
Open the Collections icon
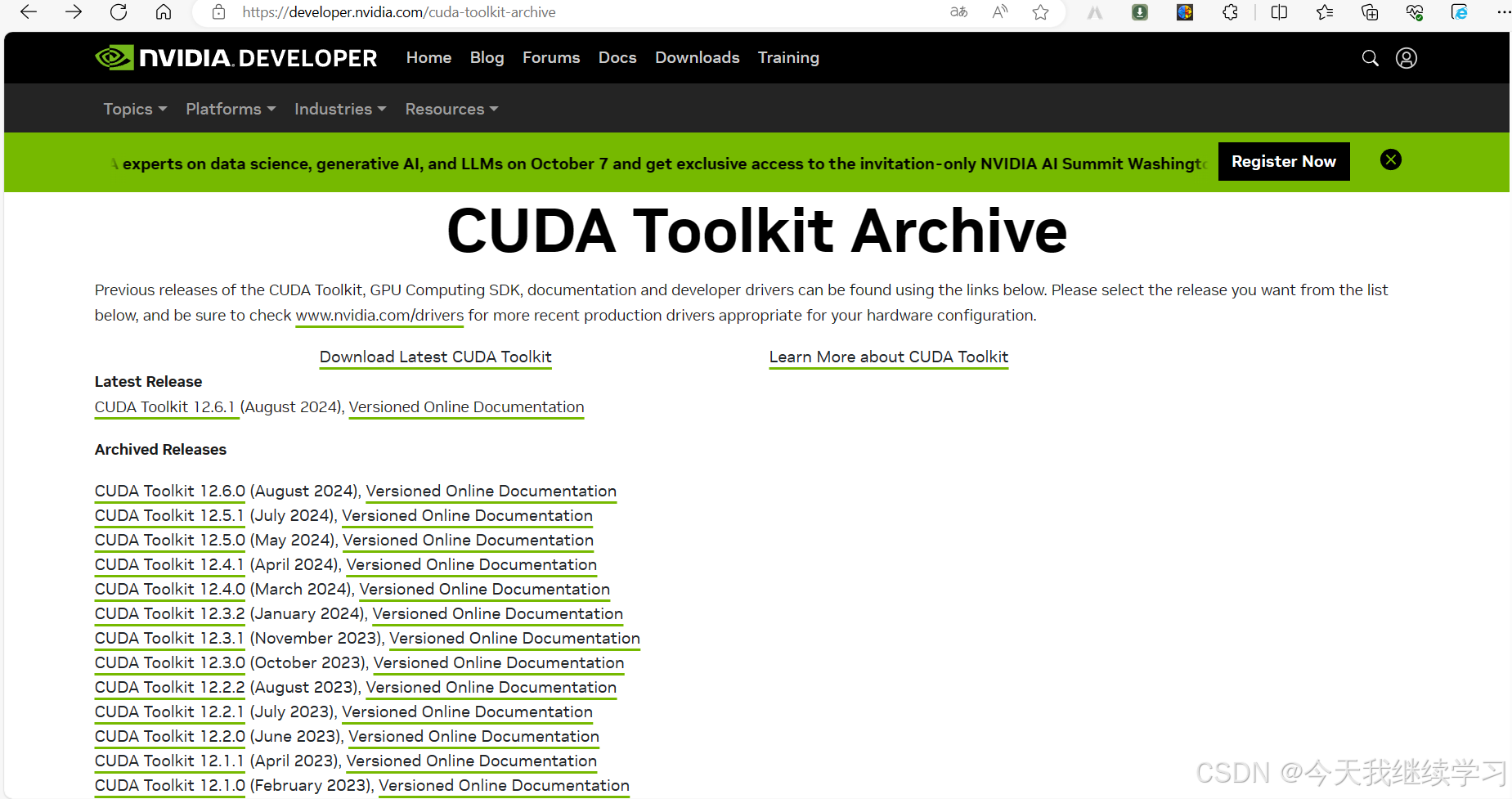coord(1370,12)
